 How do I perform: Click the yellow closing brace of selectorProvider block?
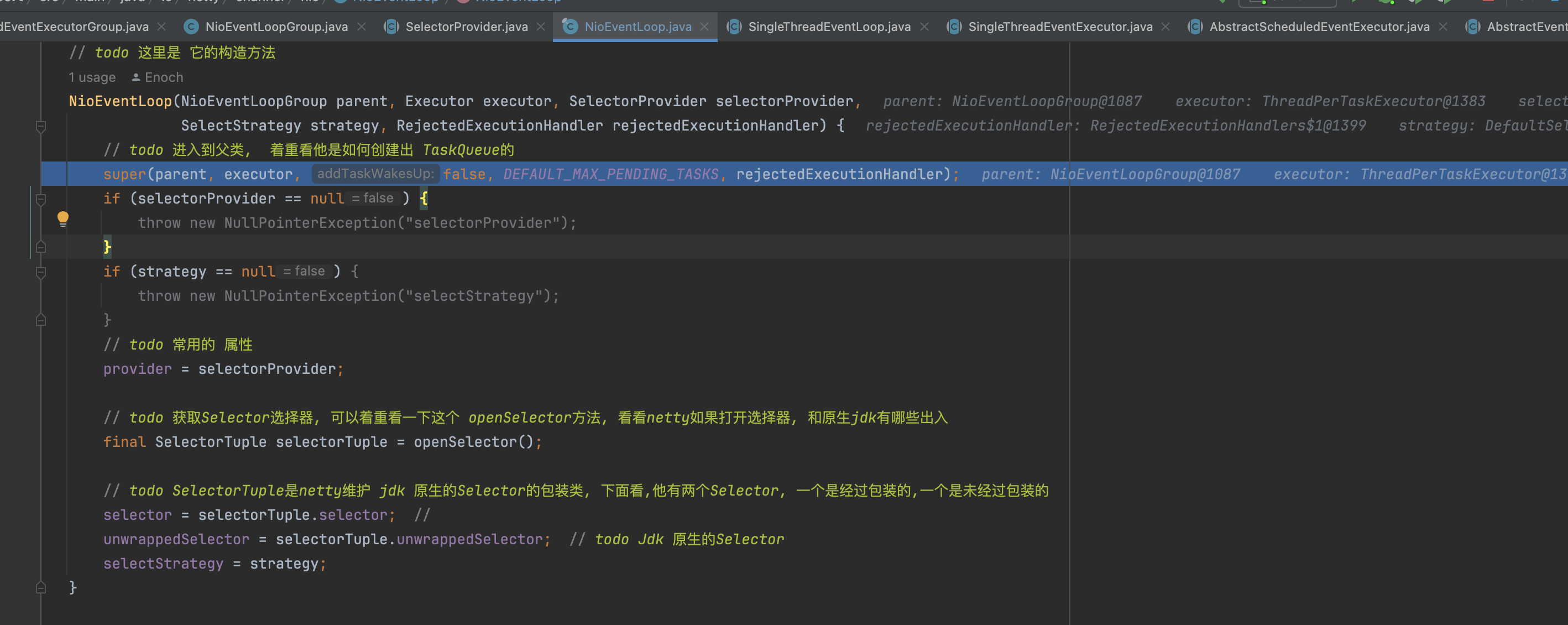pos(107,247)
